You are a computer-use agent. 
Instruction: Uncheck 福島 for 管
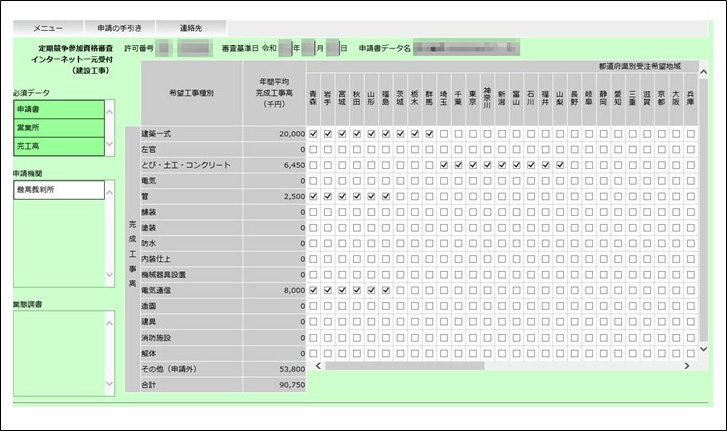(x=386, y=196)
